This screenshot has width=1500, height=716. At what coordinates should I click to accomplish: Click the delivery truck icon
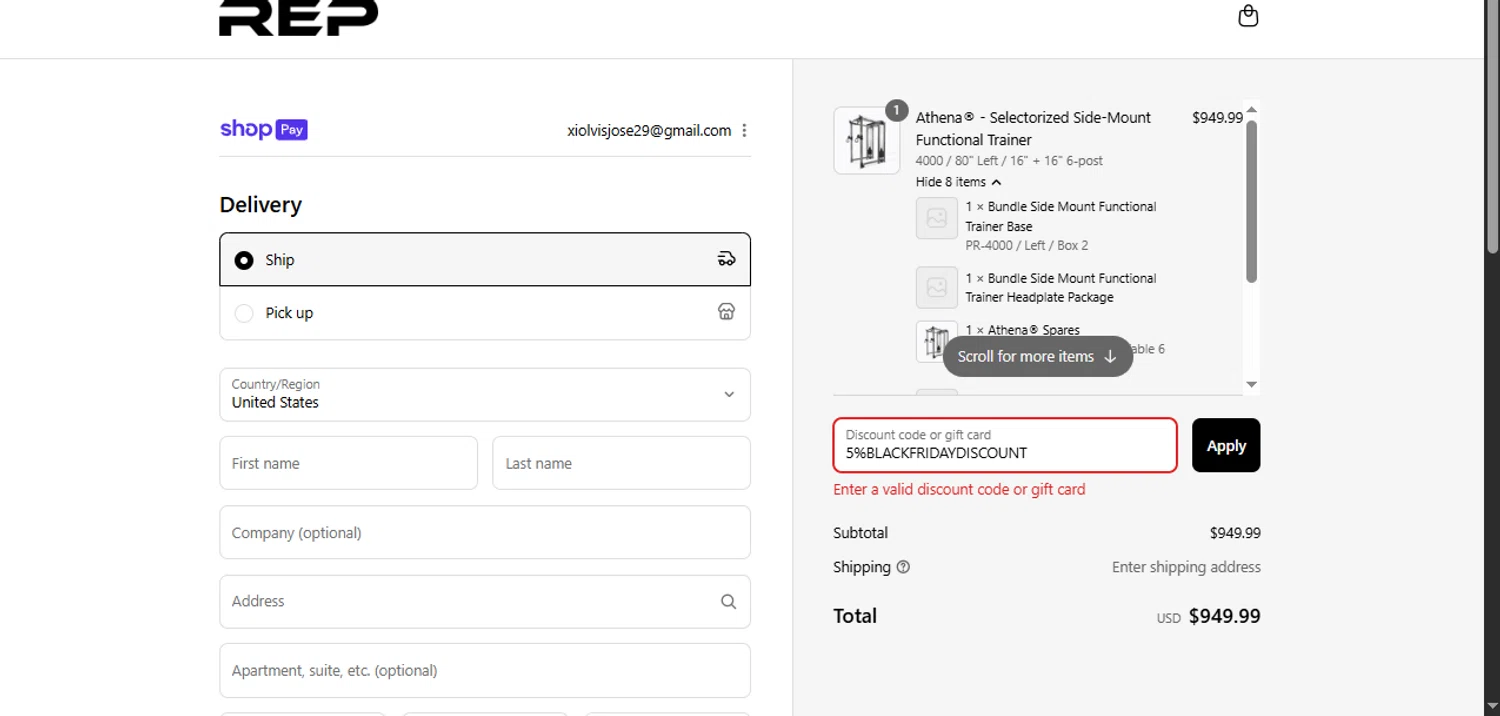[x=726, y=259]
